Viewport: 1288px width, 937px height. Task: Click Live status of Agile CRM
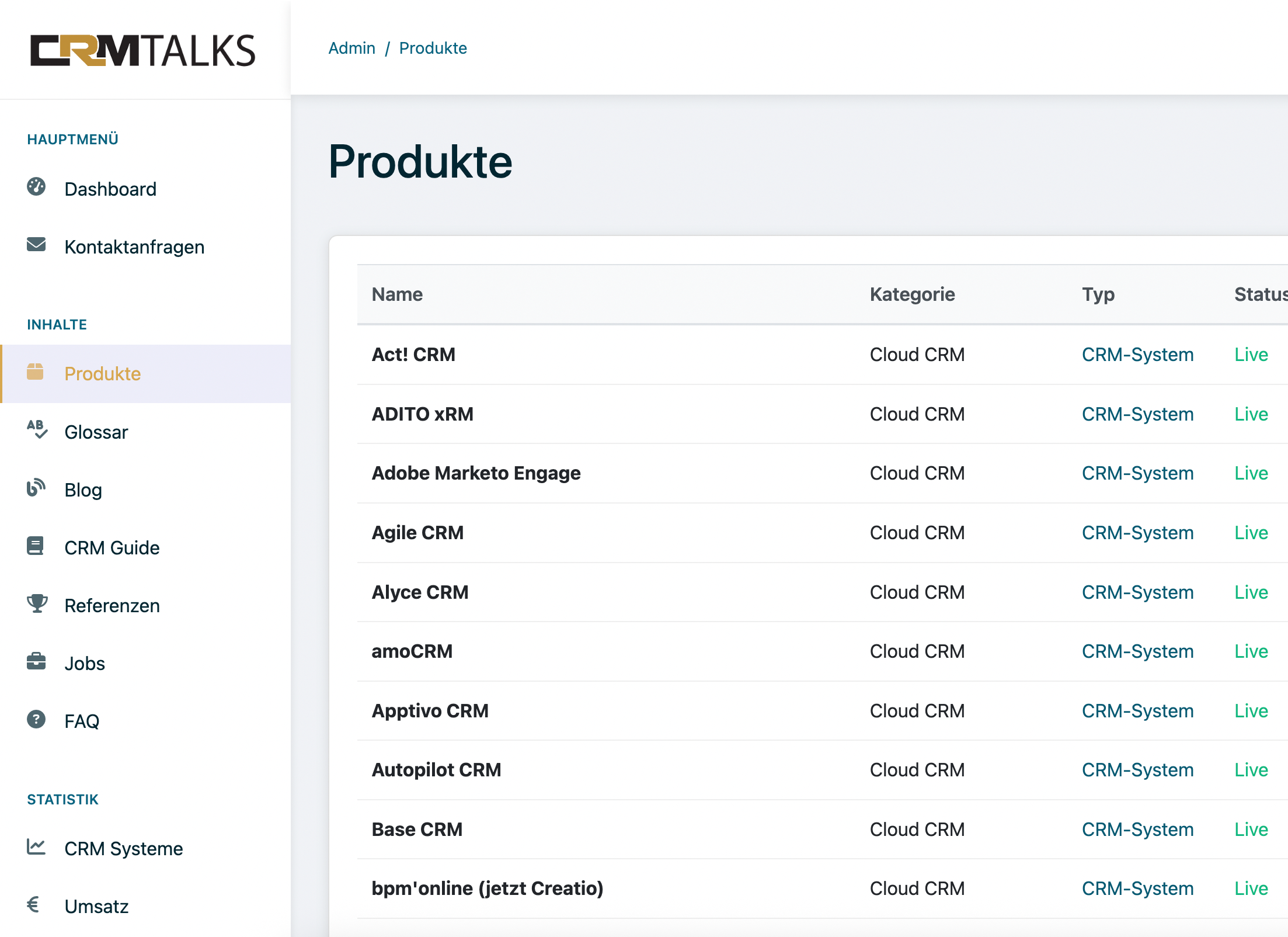coord(1251,533)
